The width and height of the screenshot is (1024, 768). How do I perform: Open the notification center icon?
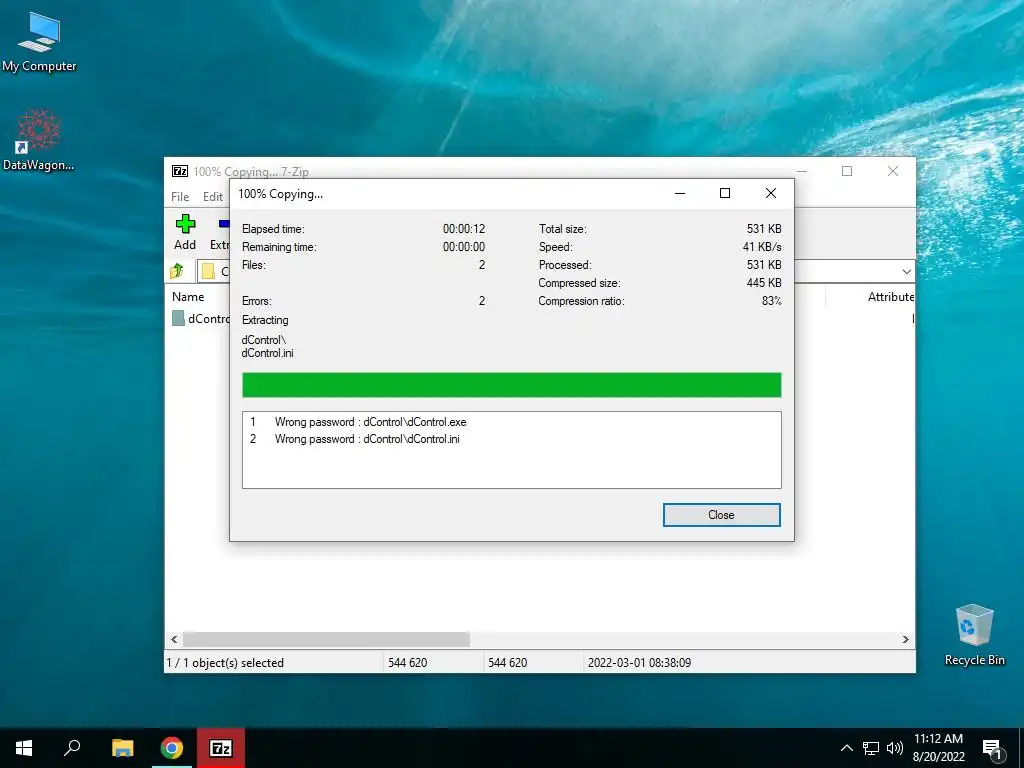[x=993, y=749]
